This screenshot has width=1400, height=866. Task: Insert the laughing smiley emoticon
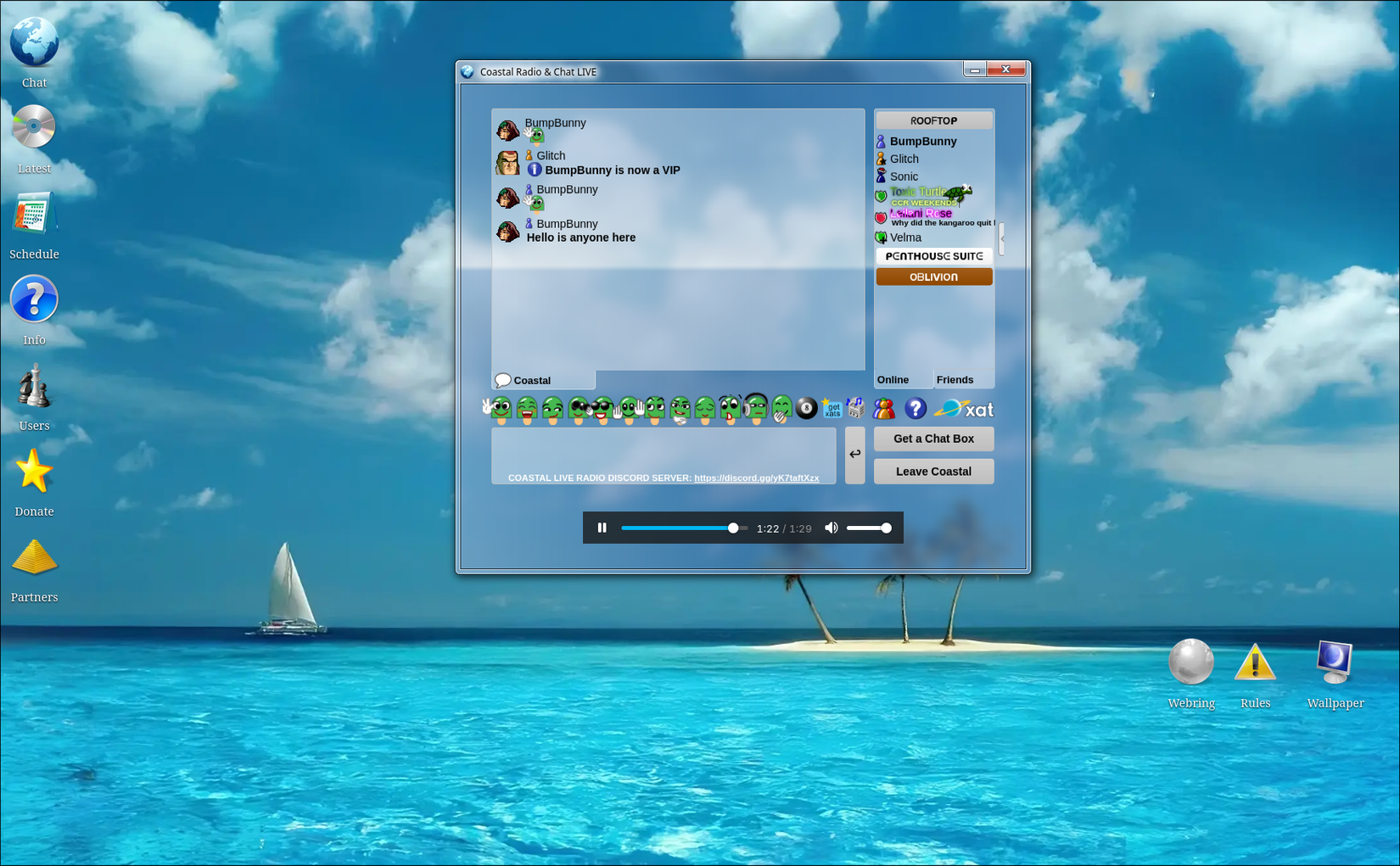click(x=527, y=410)
